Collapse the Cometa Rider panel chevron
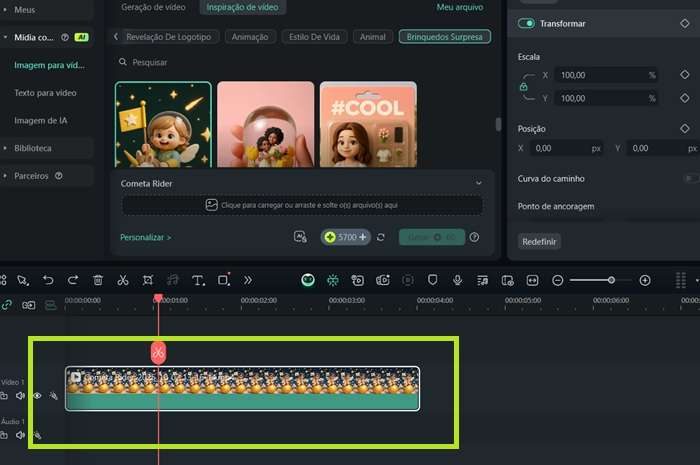This screenshot has width=700, height=465. click(x=479, y=184)
